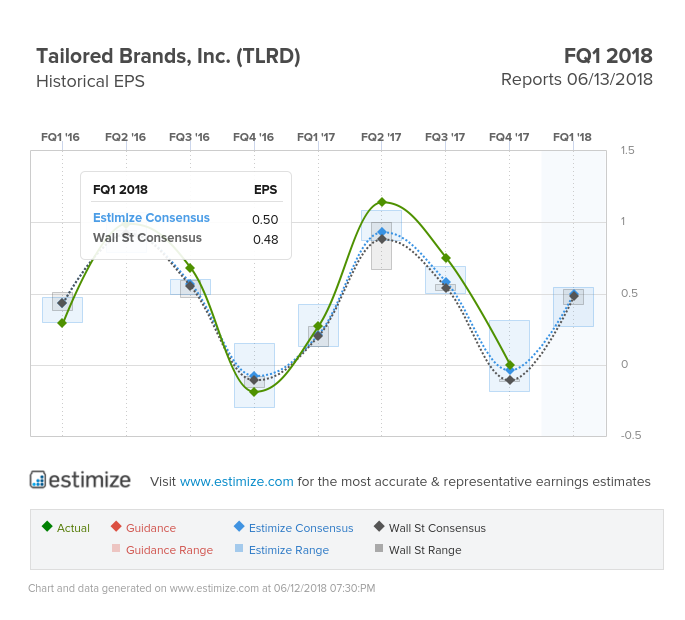Click the Actual legend label

click(x=73, y=528)
